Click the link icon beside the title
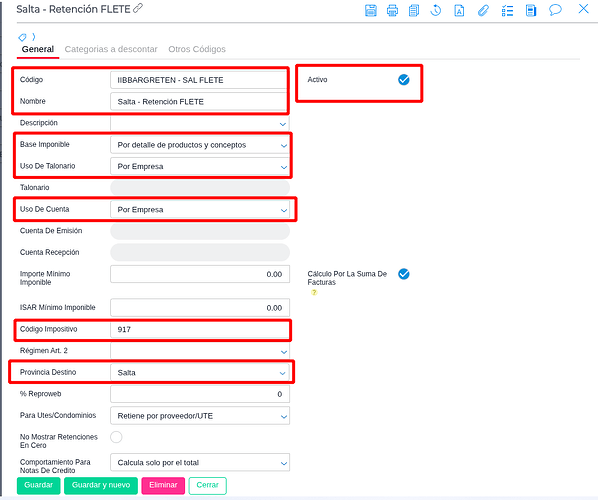The height and width of the screenshot is (500, 598). tap(138, 8)
